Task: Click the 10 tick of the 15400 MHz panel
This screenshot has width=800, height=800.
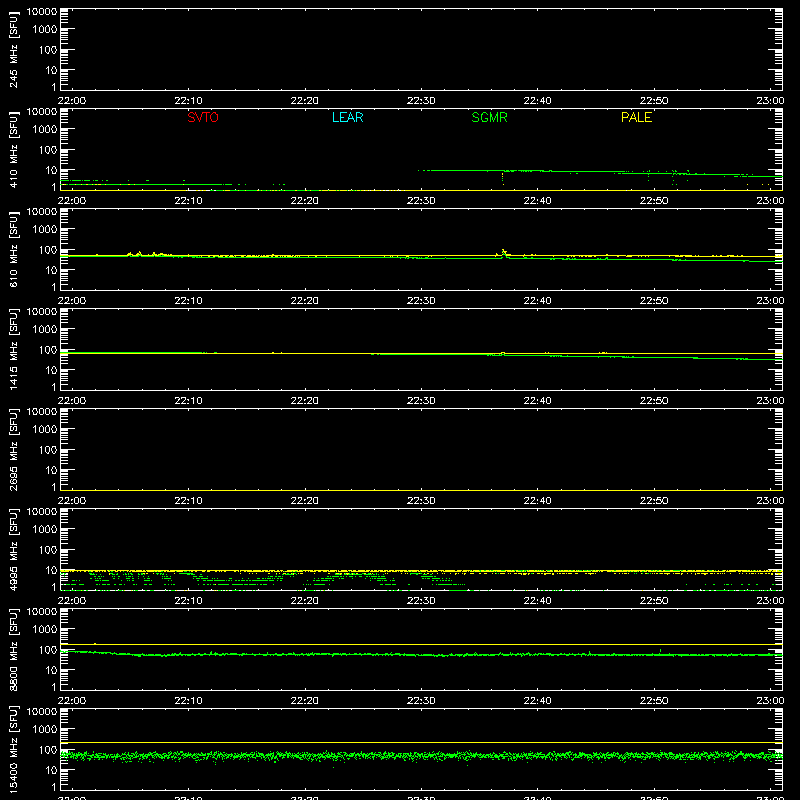Action: pos(51,770)
